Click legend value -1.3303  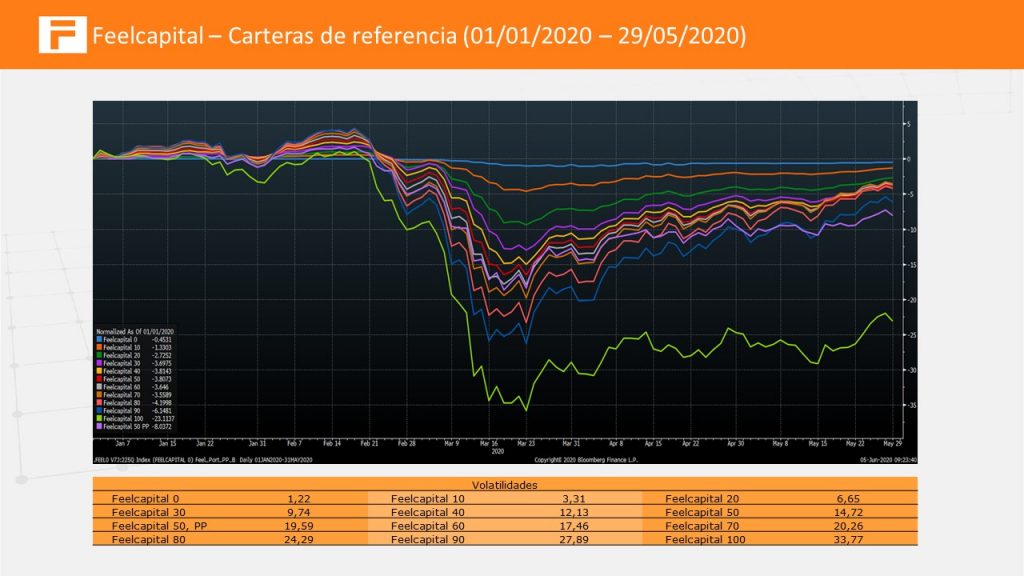pos(162,347)
